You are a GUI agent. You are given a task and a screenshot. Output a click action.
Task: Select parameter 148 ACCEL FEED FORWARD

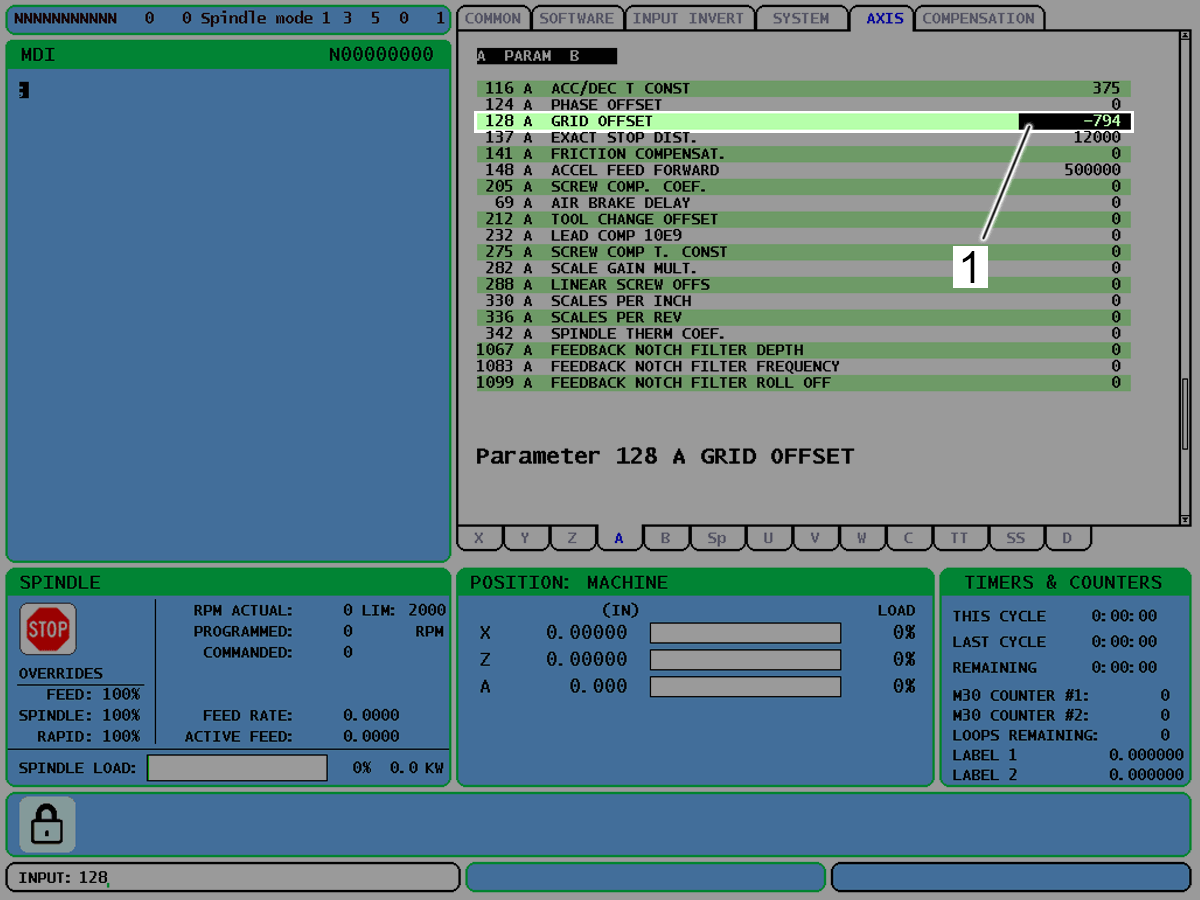(x=803, y=170)
